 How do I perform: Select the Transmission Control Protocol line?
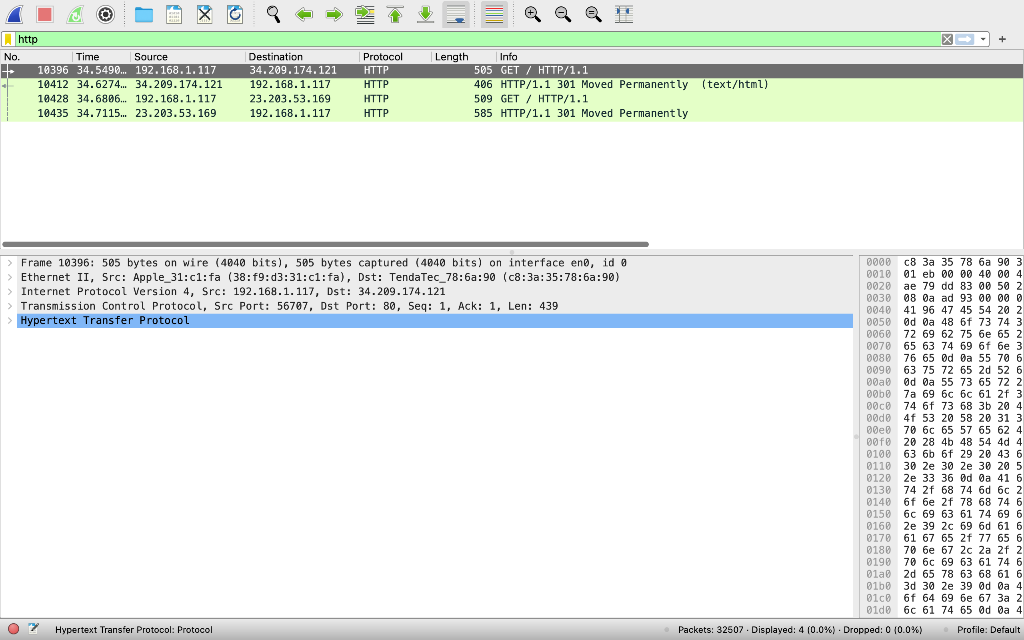[435, 306]
